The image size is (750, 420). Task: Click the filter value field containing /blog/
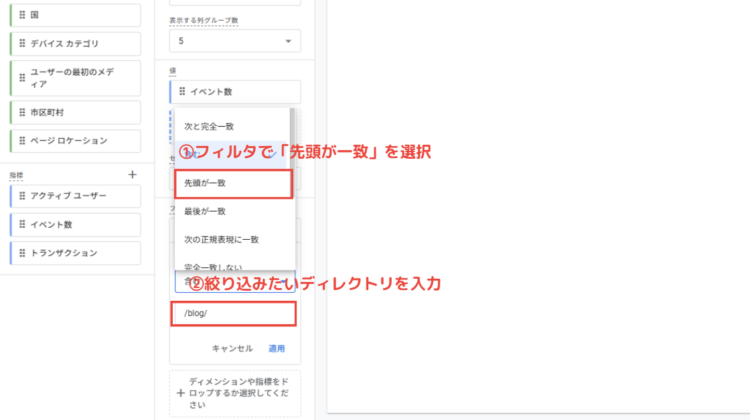coord(233,314)
